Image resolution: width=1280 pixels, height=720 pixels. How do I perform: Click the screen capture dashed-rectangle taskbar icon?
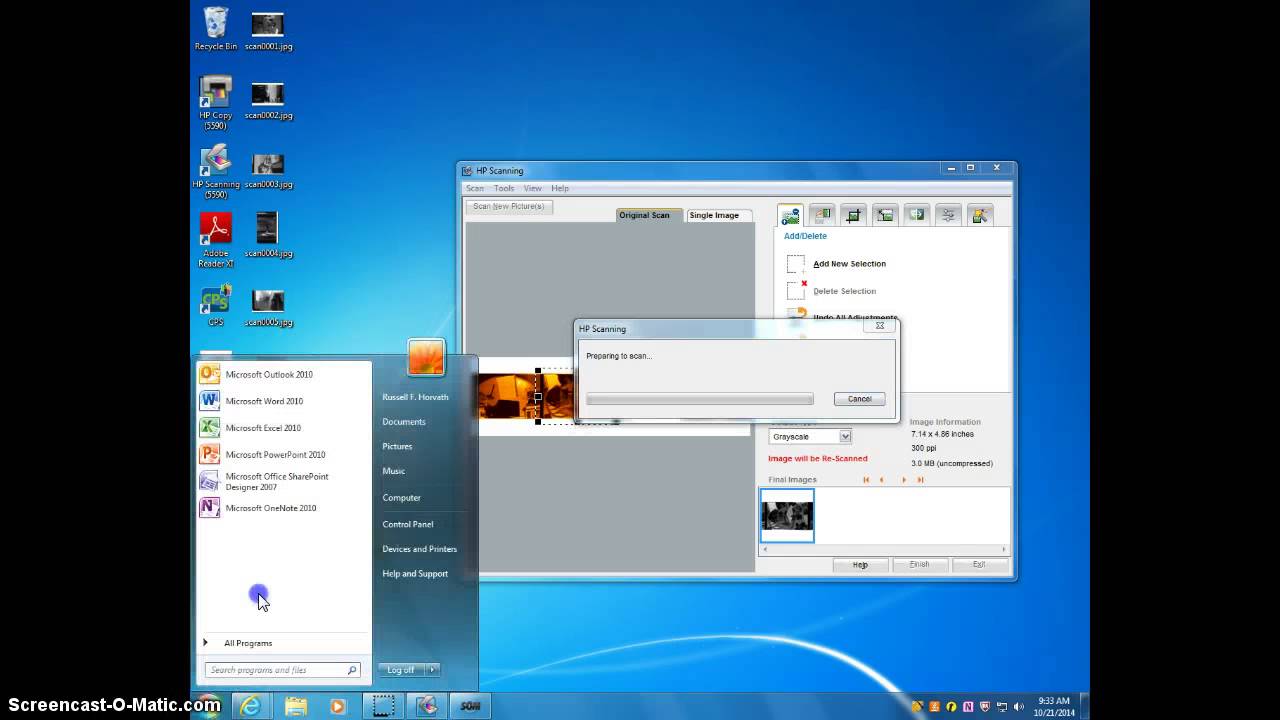click(382, 706)
